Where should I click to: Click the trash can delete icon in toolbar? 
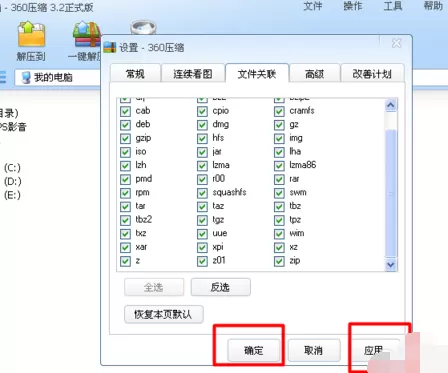[x=143, y=27]
